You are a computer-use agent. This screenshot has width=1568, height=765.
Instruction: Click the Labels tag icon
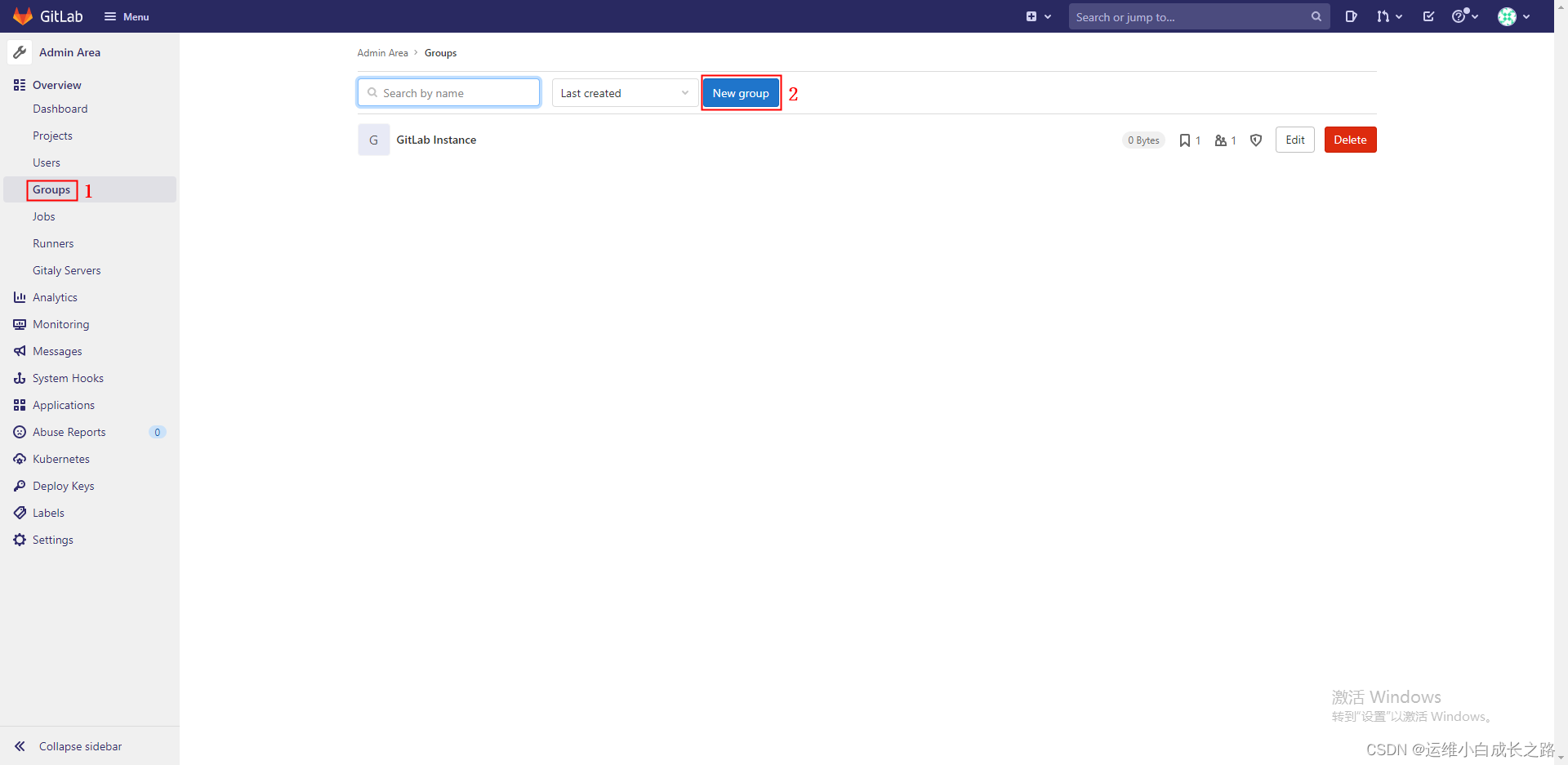(x=20, y=513)
